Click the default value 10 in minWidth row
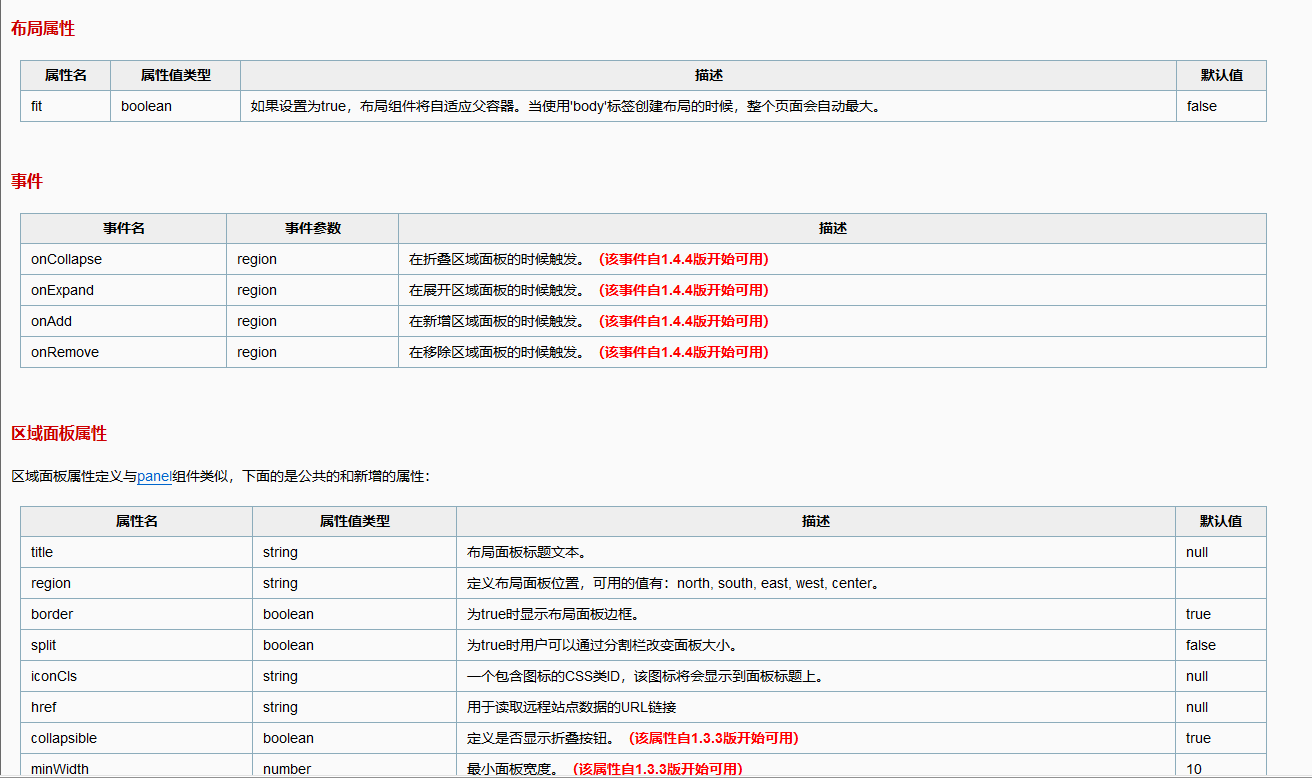 [1194, 769]
